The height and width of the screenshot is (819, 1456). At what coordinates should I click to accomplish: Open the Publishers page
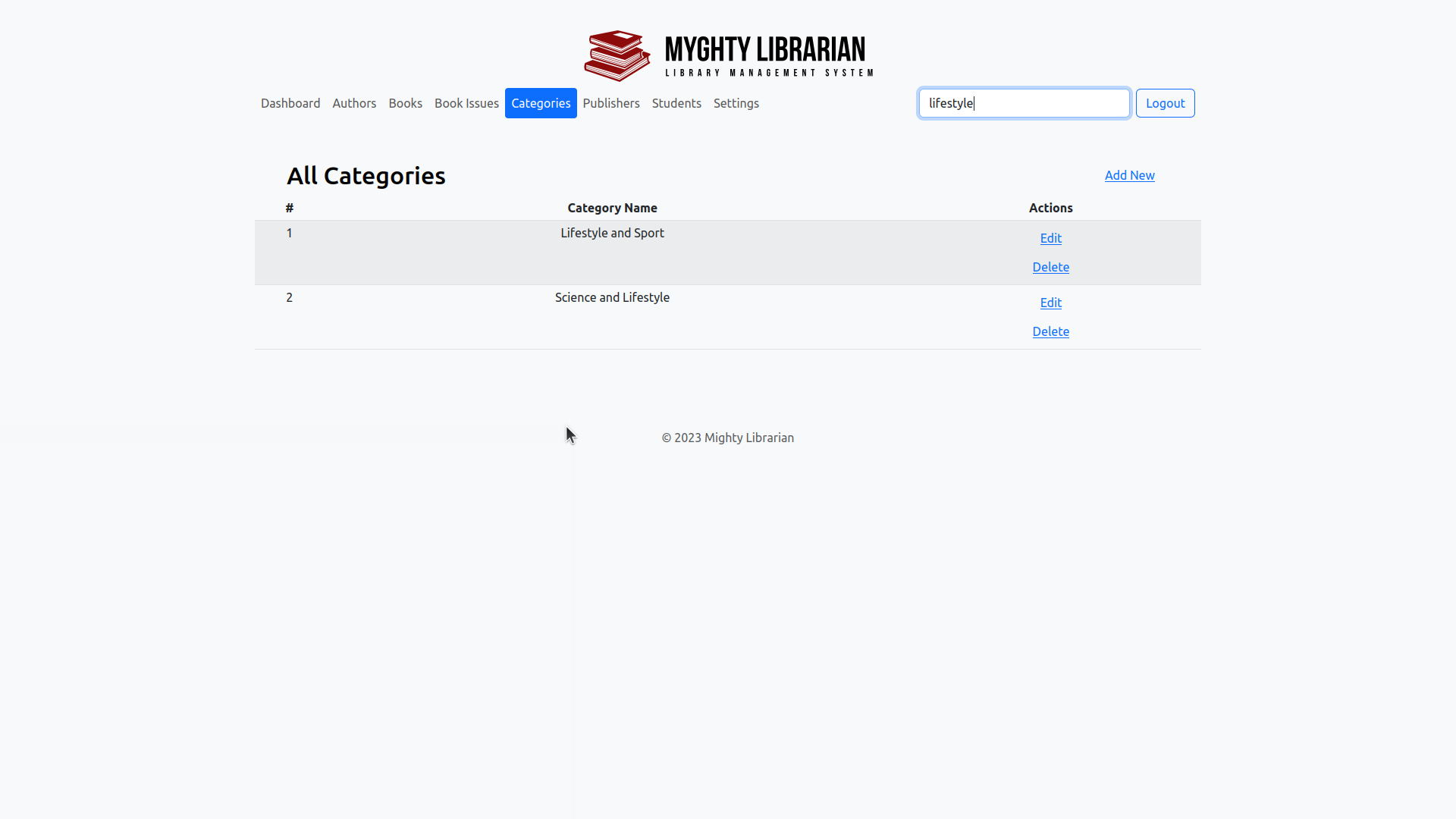pos(611,103)
